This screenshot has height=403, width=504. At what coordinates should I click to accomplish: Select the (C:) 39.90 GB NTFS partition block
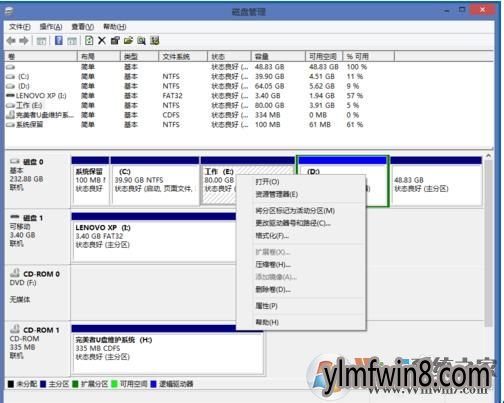(155, 181)
